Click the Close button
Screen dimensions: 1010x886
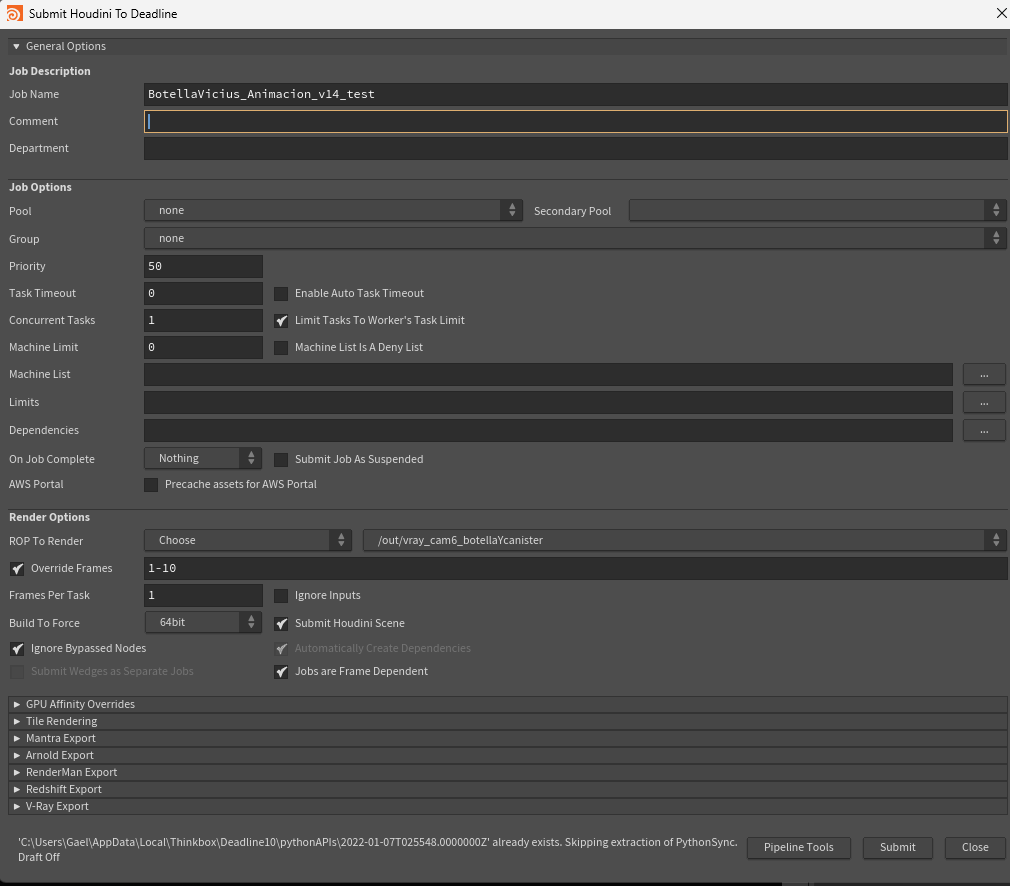(975, 847)
